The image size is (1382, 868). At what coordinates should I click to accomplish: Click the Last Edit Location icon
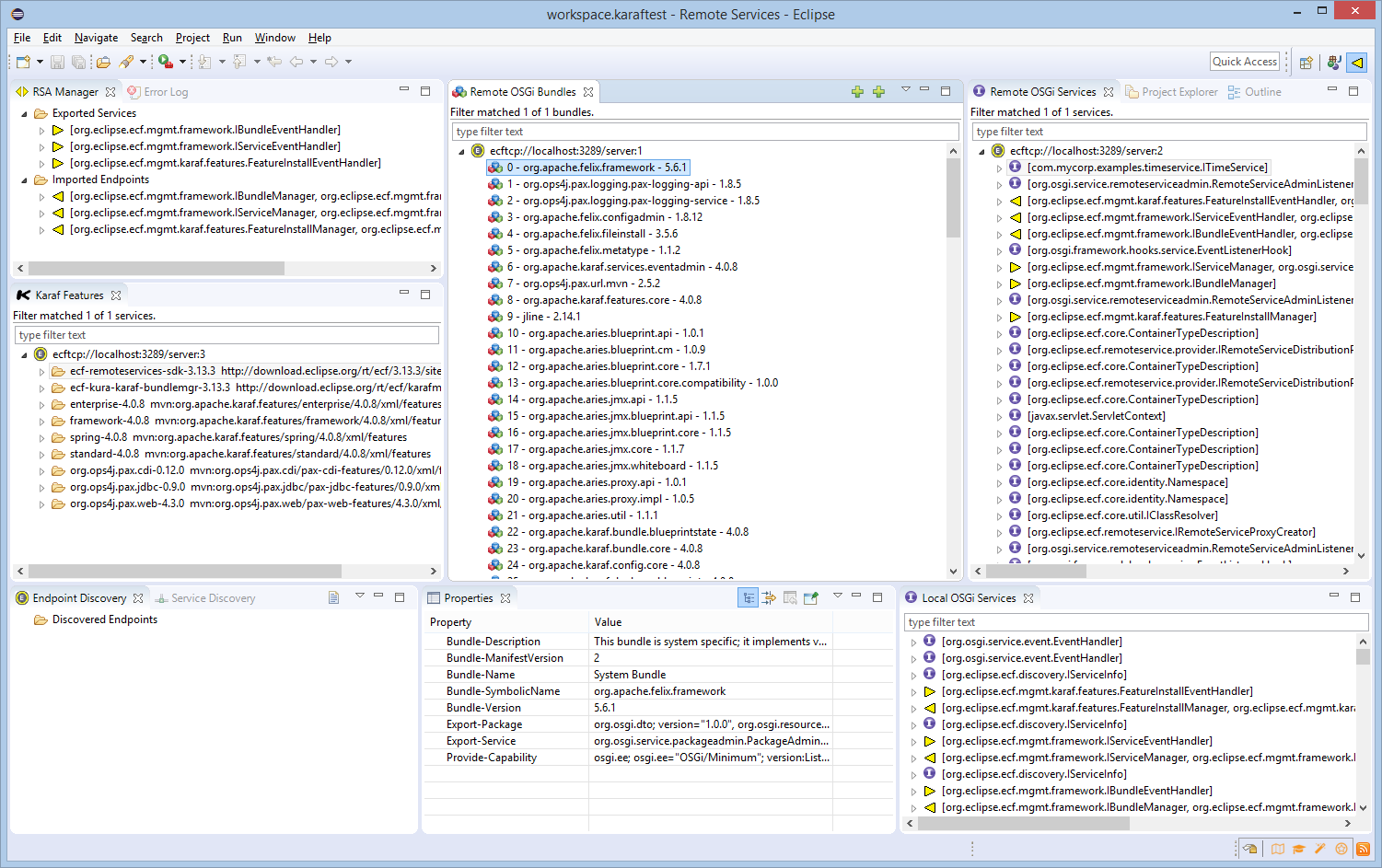pos(274,62)
